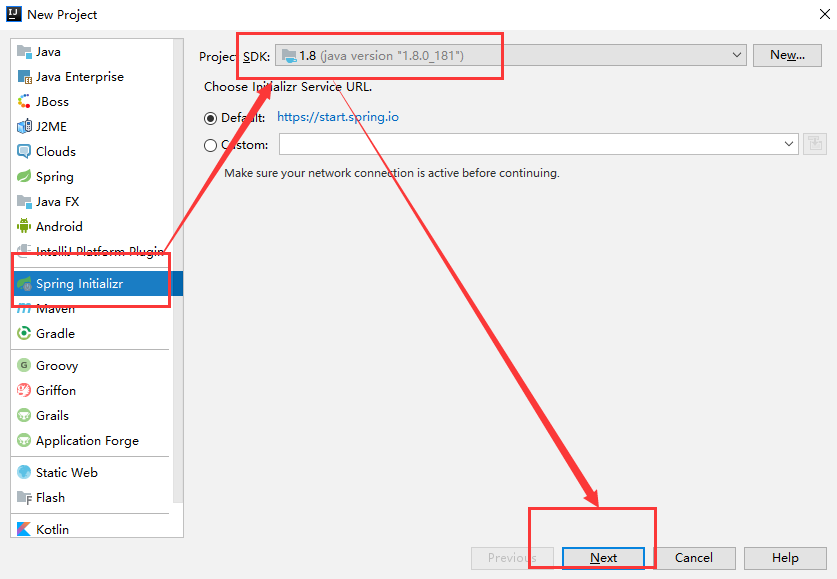The image size is (837, 579).
Task: Choose Spring project type
Action: point(92,176)
